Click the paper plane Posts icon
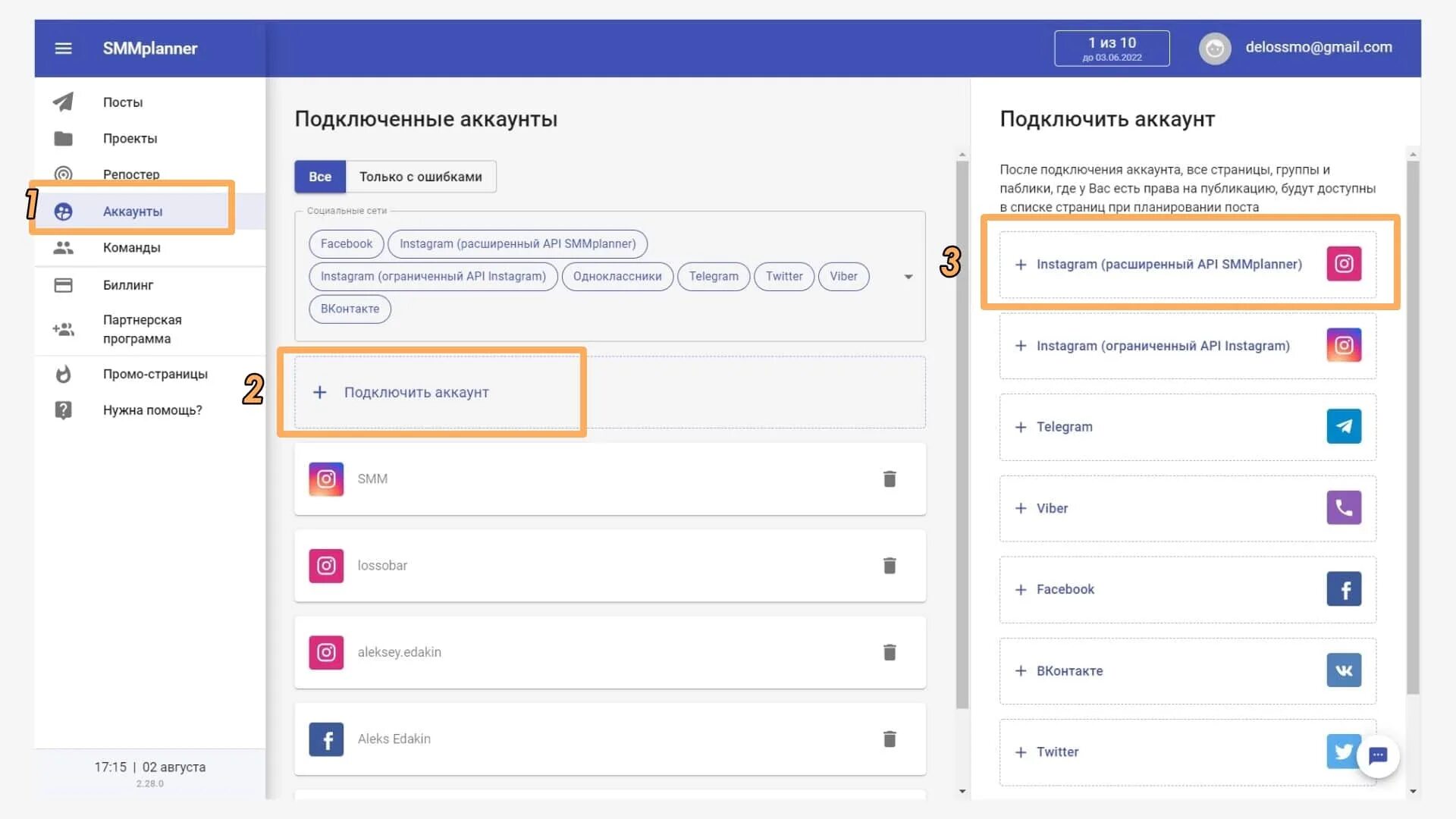 point(64,102)
